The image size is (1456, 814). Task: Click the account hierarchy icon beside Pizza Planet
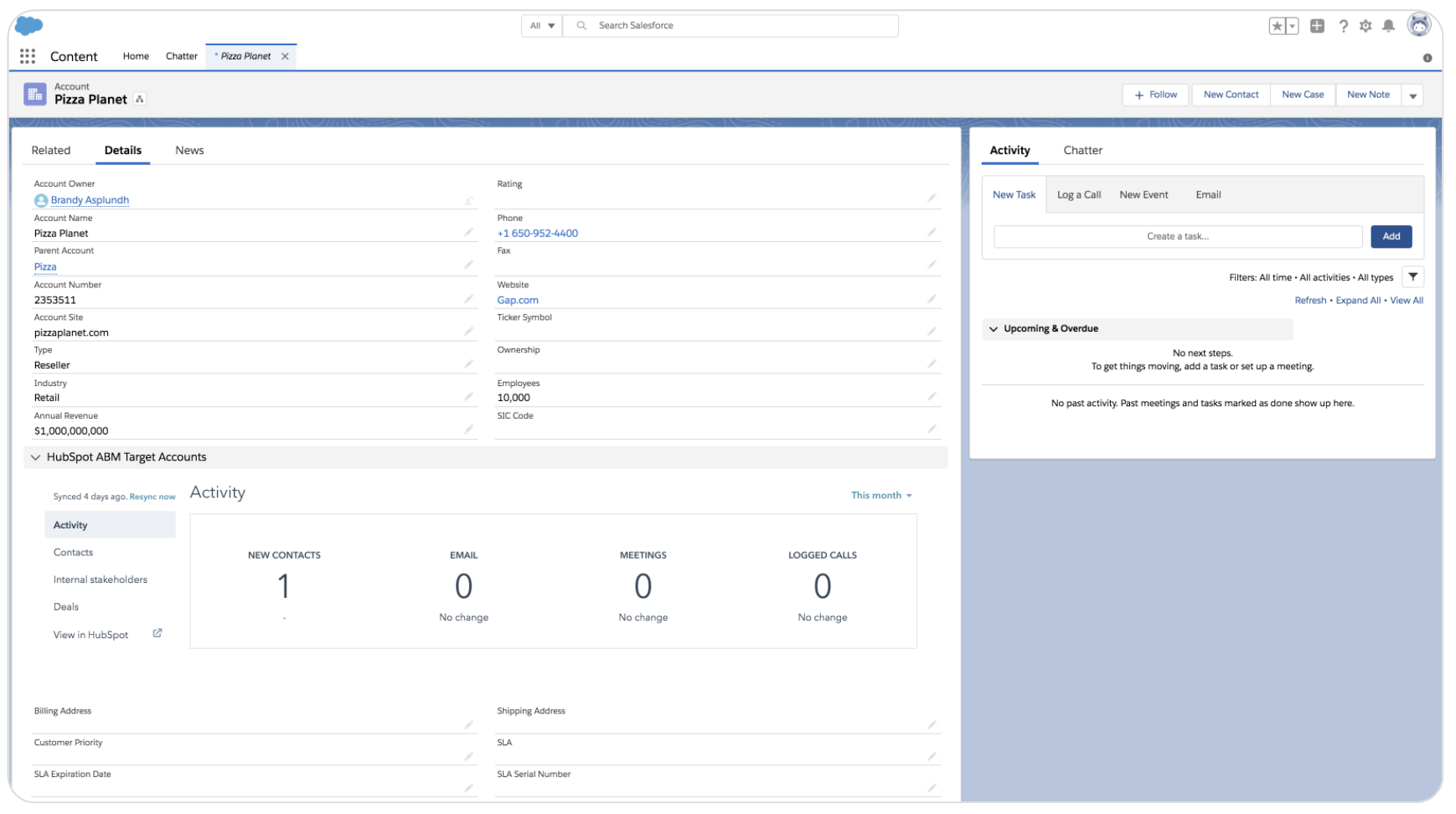140,99
